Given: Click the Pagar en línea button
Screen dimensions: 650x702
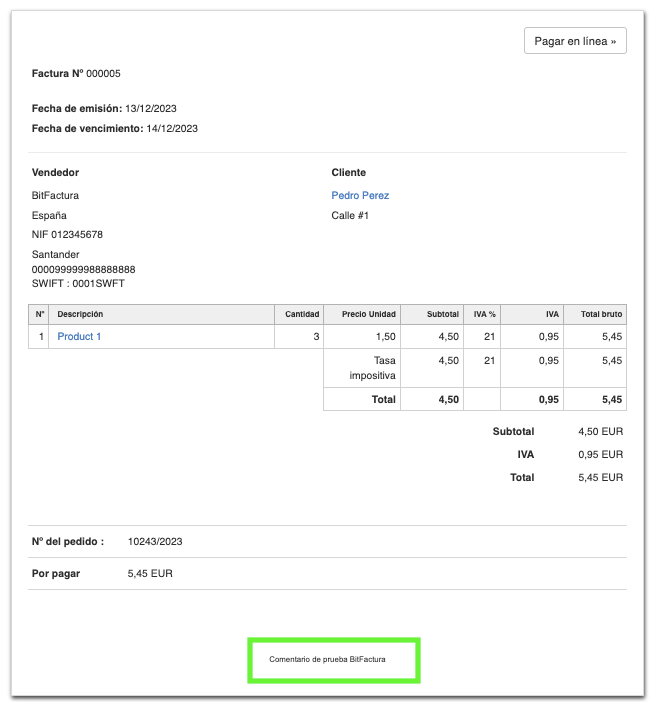Looking at the screenshot, I should coord(575,41).
